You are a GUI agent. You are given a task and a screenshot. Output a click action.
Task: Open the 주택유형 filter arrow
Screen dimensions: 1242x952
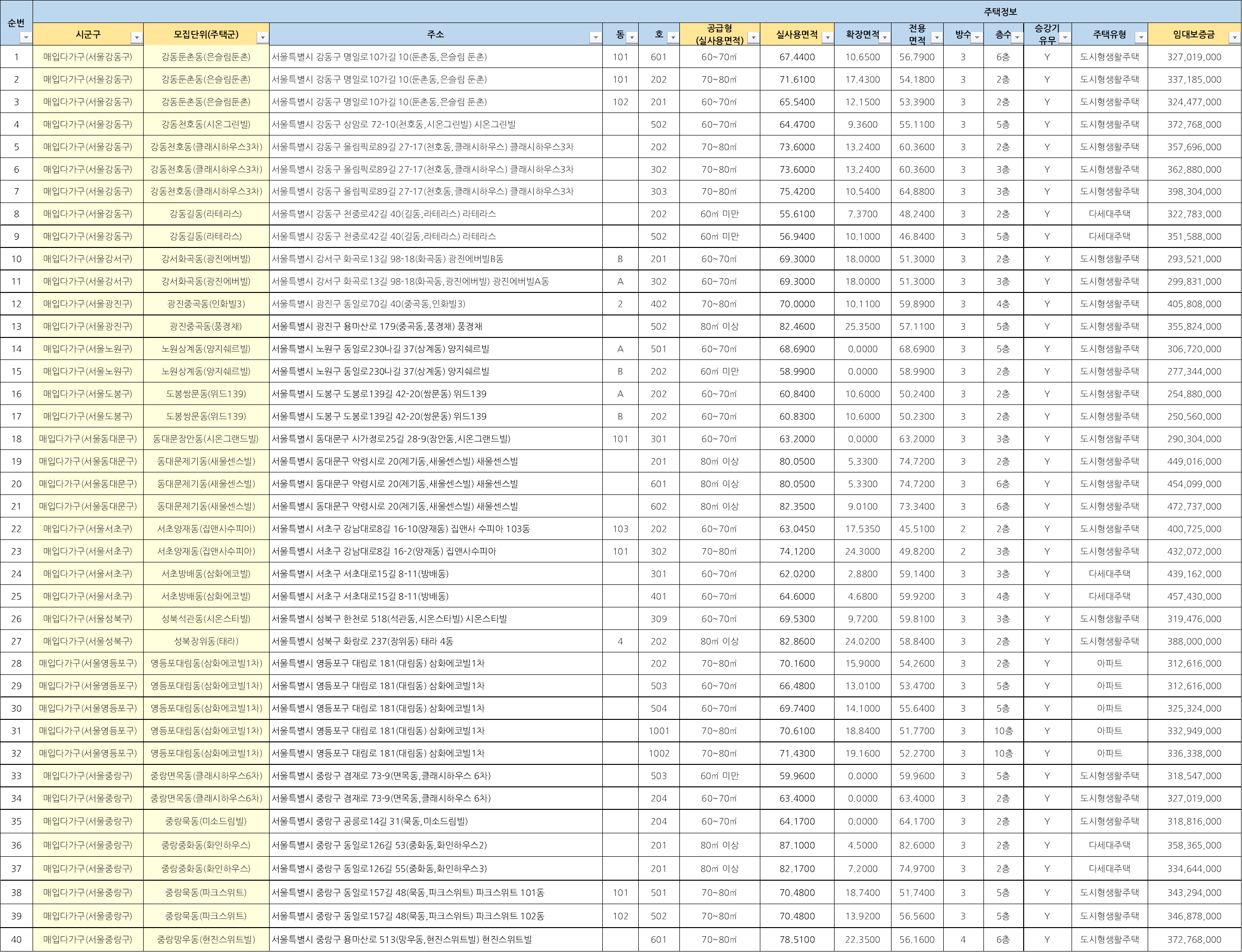(x=1140, y=38)
